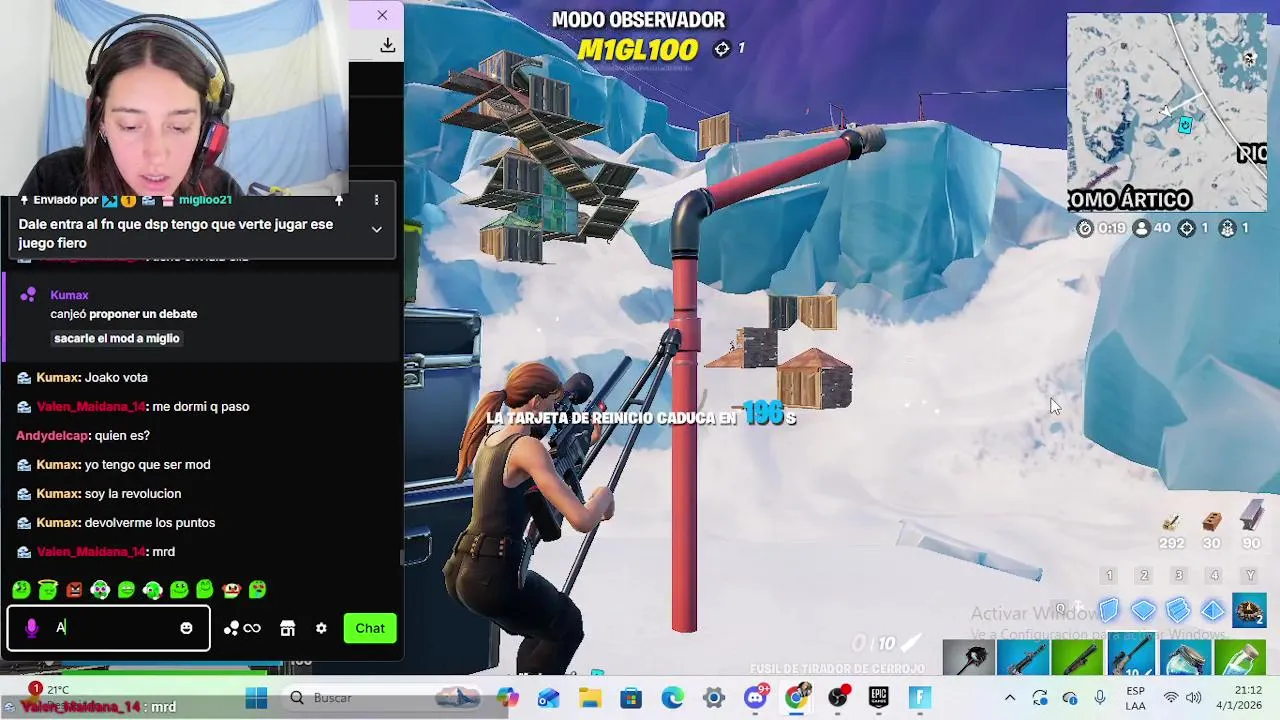The image size is (1280, 720).
Task: Click chat message 'yo tengo que ser mod'
Action: tap(148, 464)
